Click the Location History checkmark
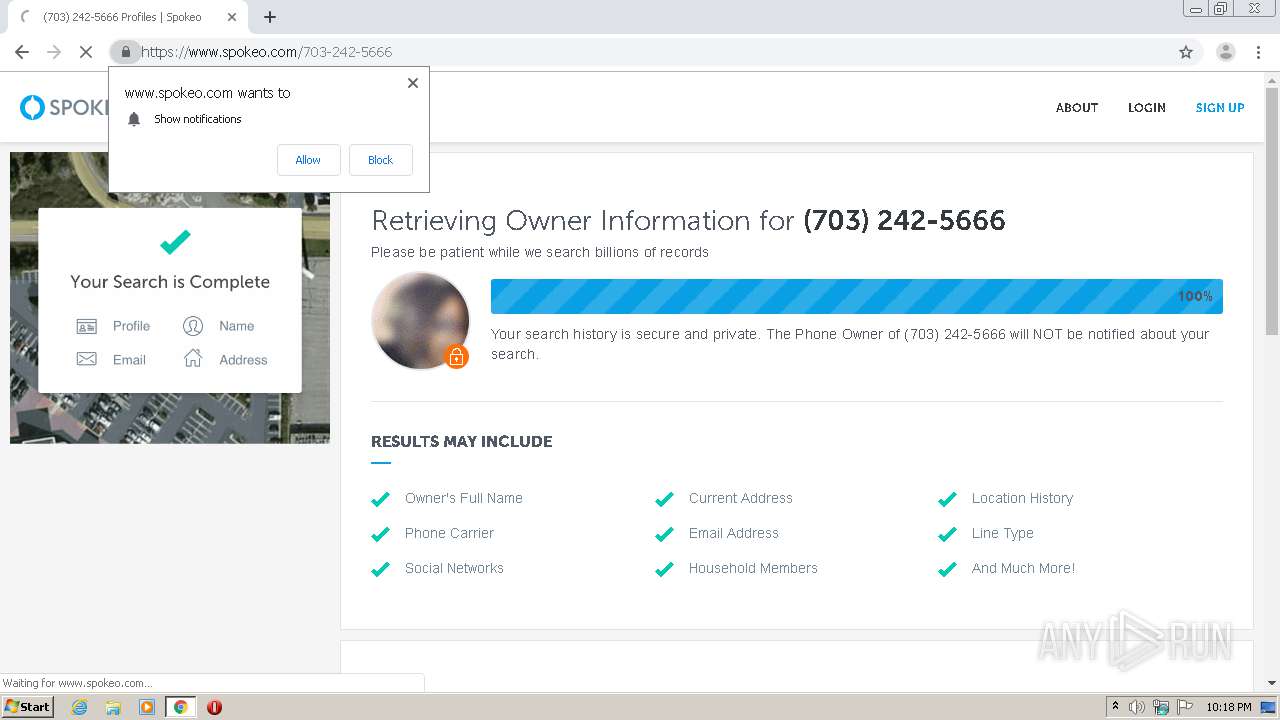This screenshot has height=720, width=1280. pos(947,499)
